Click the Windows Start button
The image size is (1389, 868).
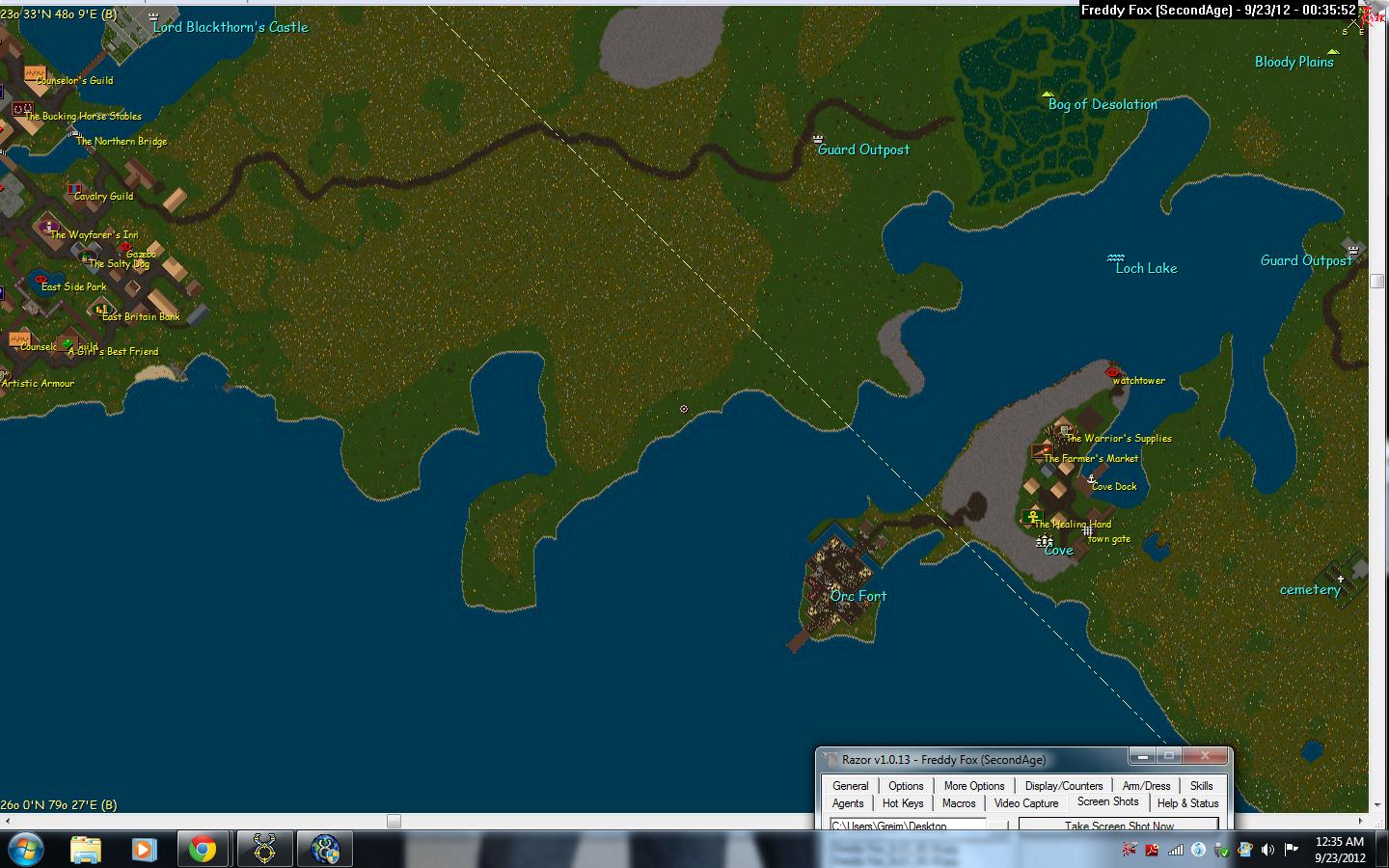tap(26, 850)
